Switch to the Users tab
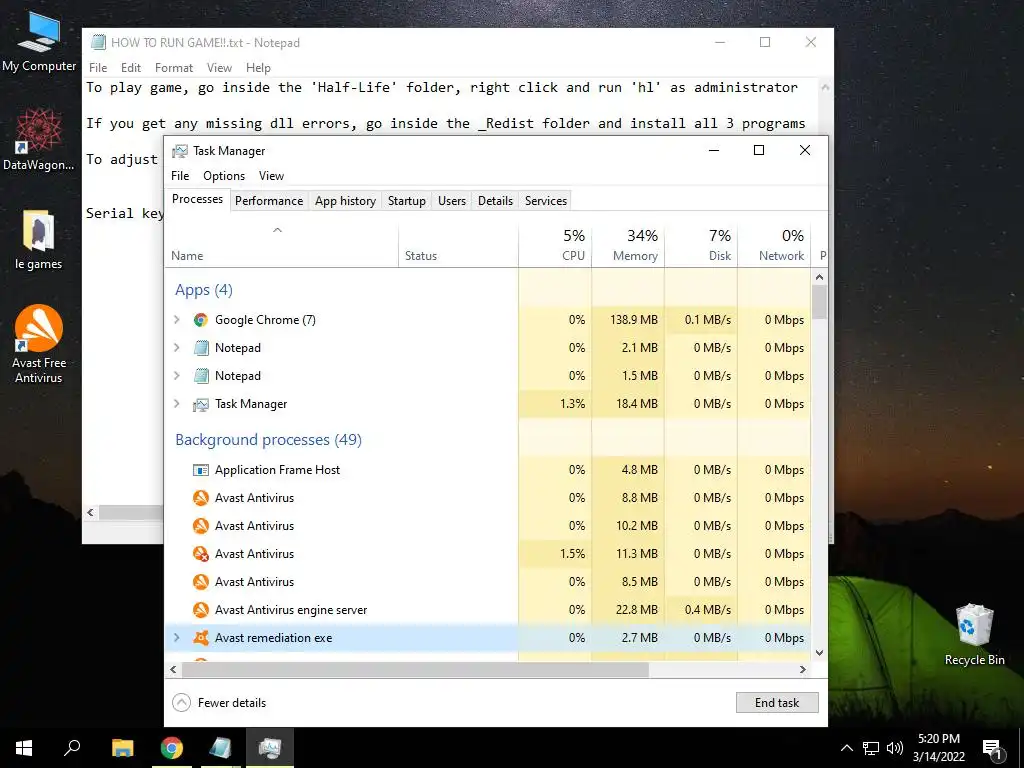This screenshot has width=1024, height=768. (x=452, y=200)
